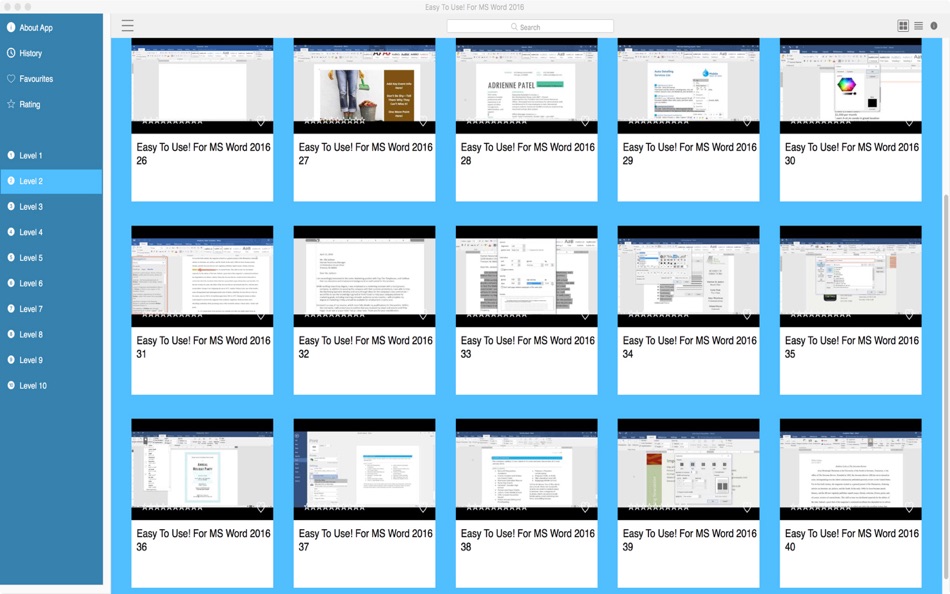Open lesson 30 color picker thumbnail
Image resolution: width=950 pixels, height=594 pixels.
[x=851, y=85]
